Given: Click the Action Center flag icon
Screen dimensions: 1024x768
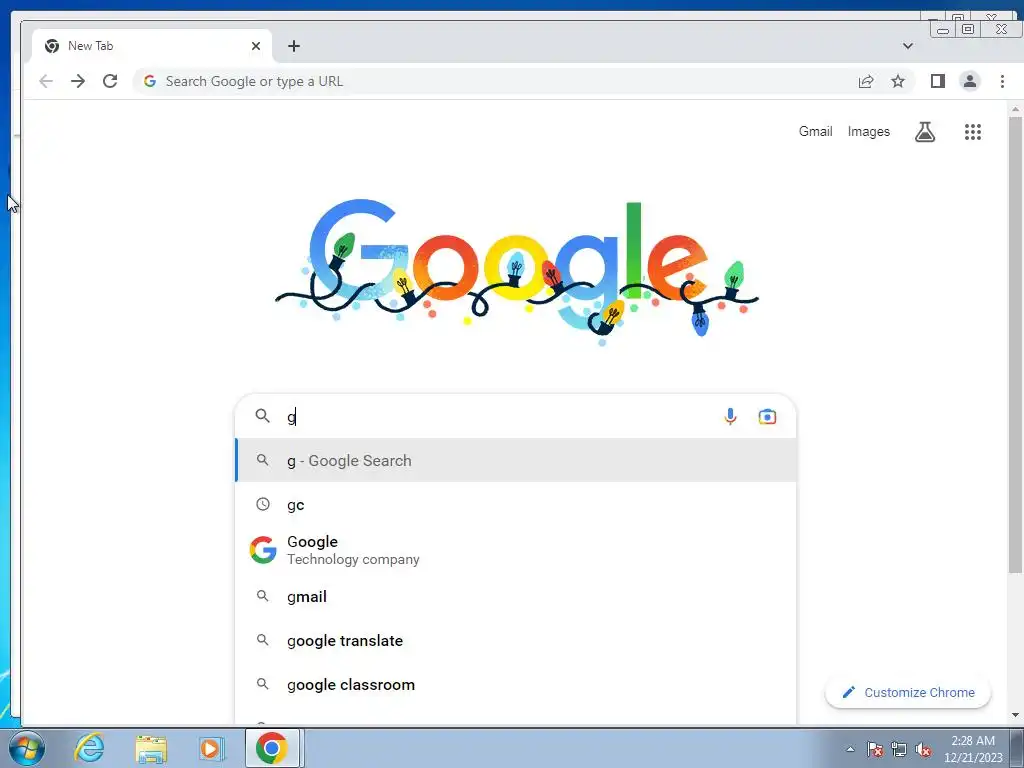Looking at the screenshot, I should (874, 749).
